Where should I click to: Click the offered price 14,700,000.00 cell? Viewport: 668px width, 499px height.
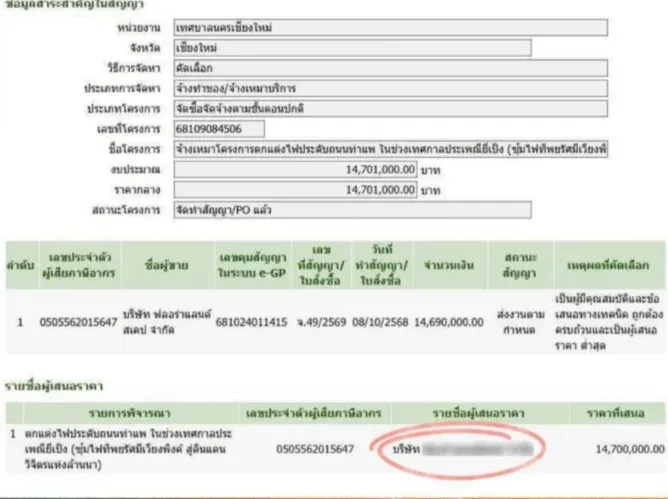(x=620, y=450)
